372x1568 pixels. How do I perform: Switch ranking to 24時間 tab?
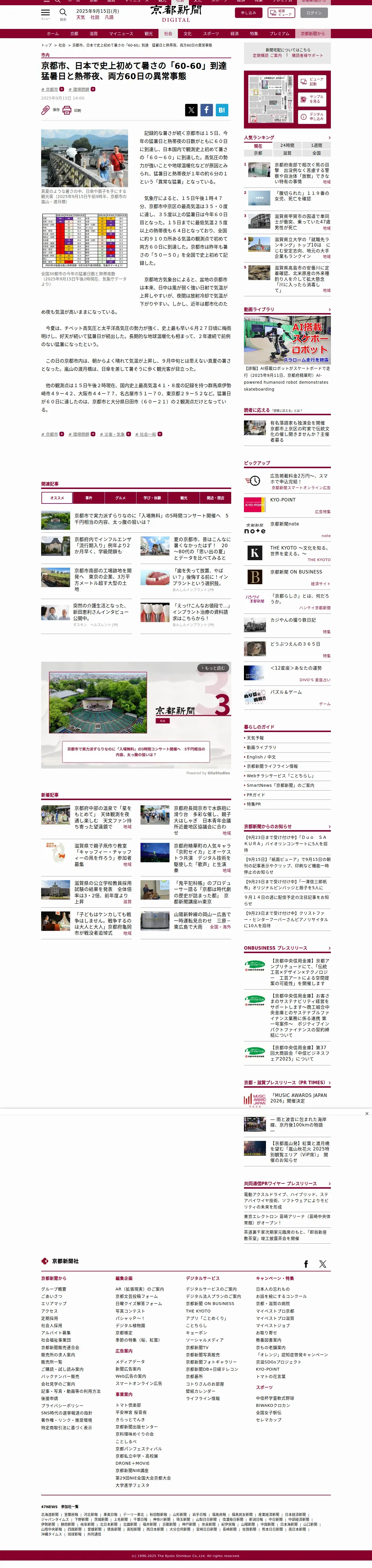[x=287, y=146]
